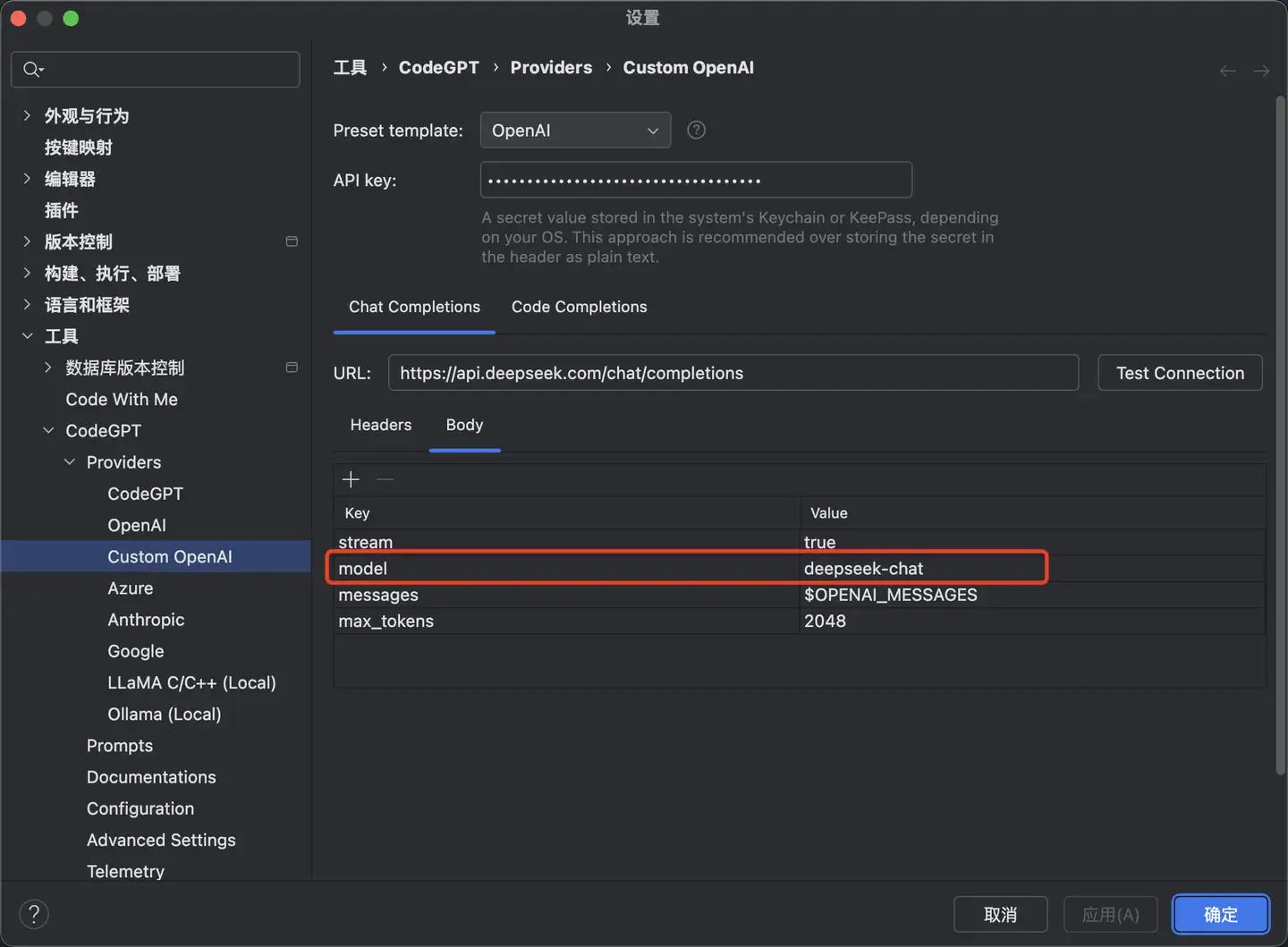Click CodeGPT in the breadcrumb path
Image resolution: width=1288 pixels, height=947 pixels.
tap(438, 68)
